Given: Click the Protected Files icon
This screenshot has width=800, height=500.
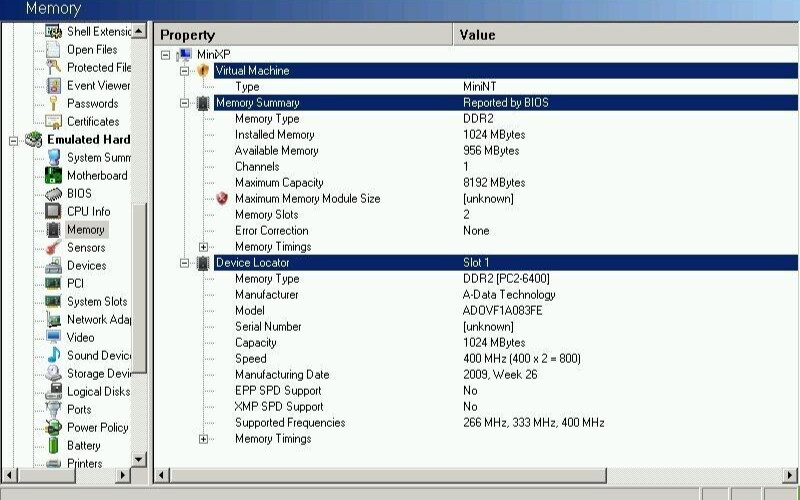Looking at the screenshot, I should 54,67.
